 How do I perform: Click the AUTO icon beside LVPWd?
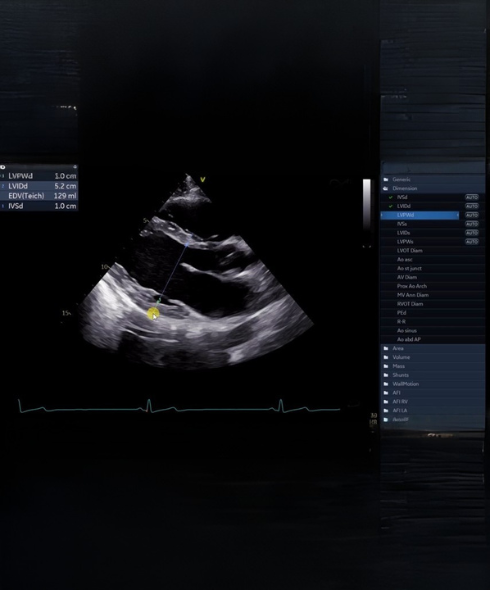pos(472,215)
